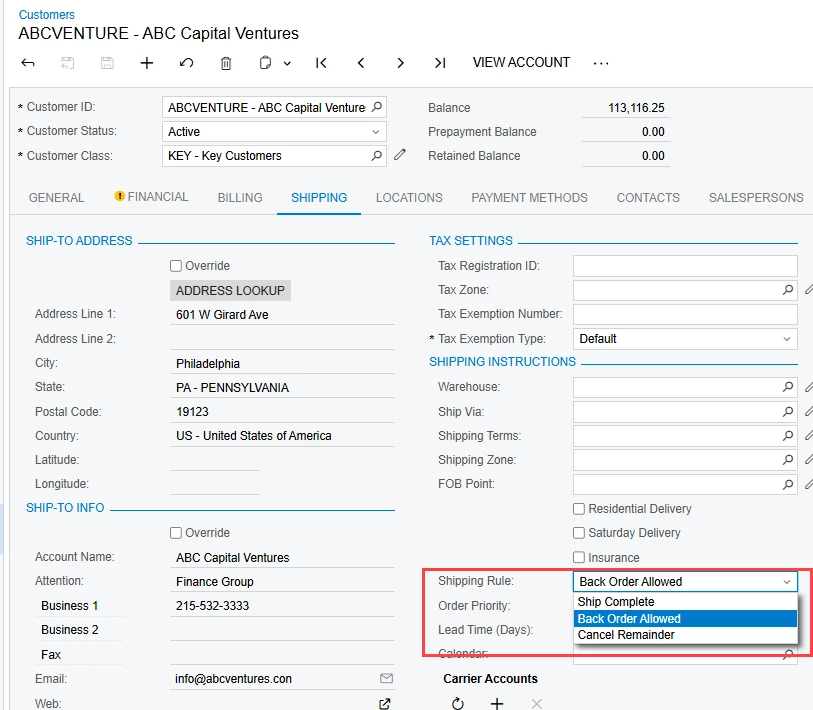Open Shipping Zone lookup magnifier
813x710 pixels.
point(788,460)
